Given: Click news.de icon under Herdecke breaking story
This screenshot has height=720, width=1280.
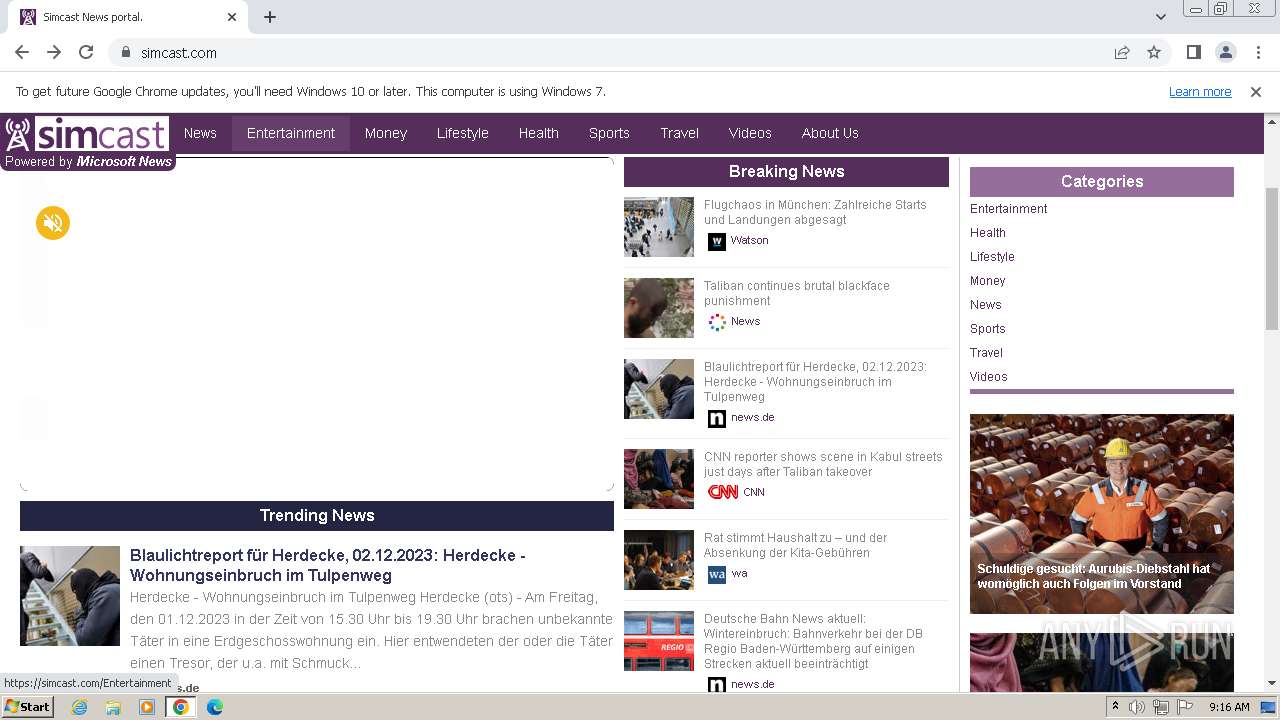Looking at the screenshot, I should point(716,418).
